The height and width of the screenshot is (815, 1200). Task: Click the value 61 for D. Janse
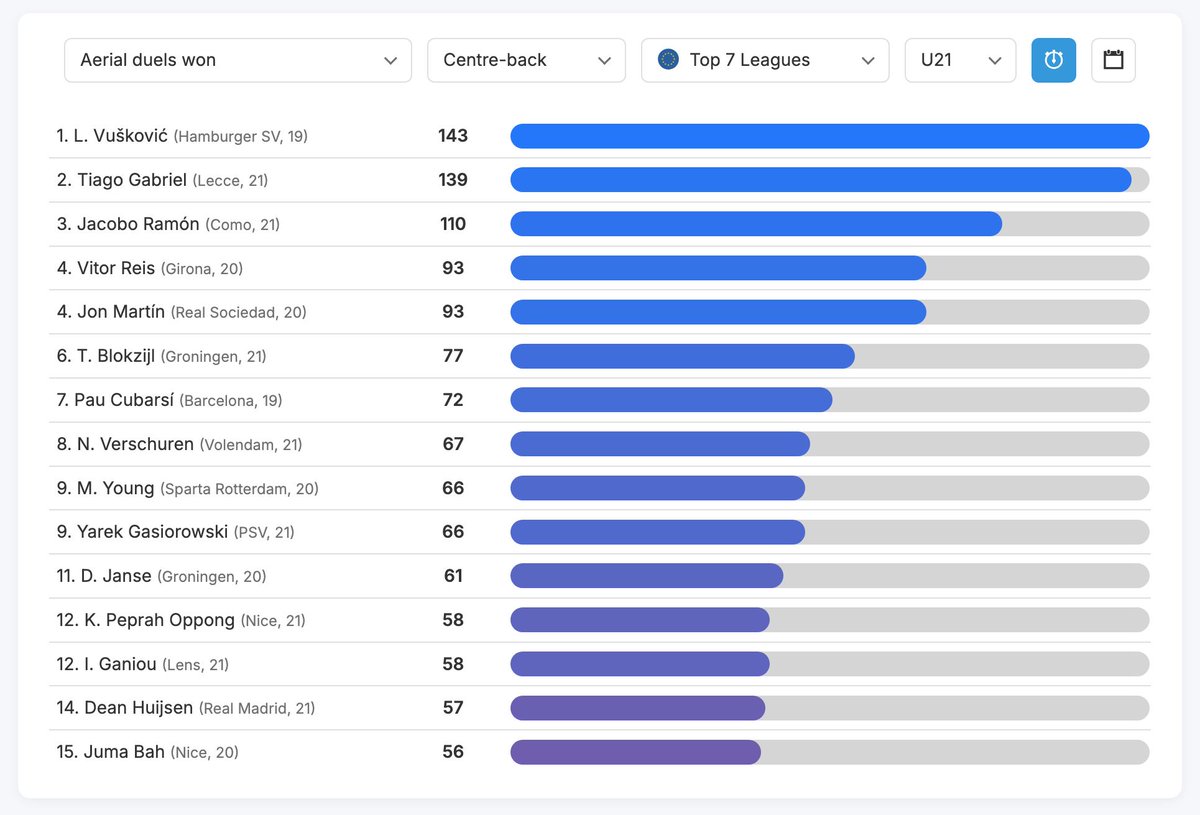click(453, 576)
